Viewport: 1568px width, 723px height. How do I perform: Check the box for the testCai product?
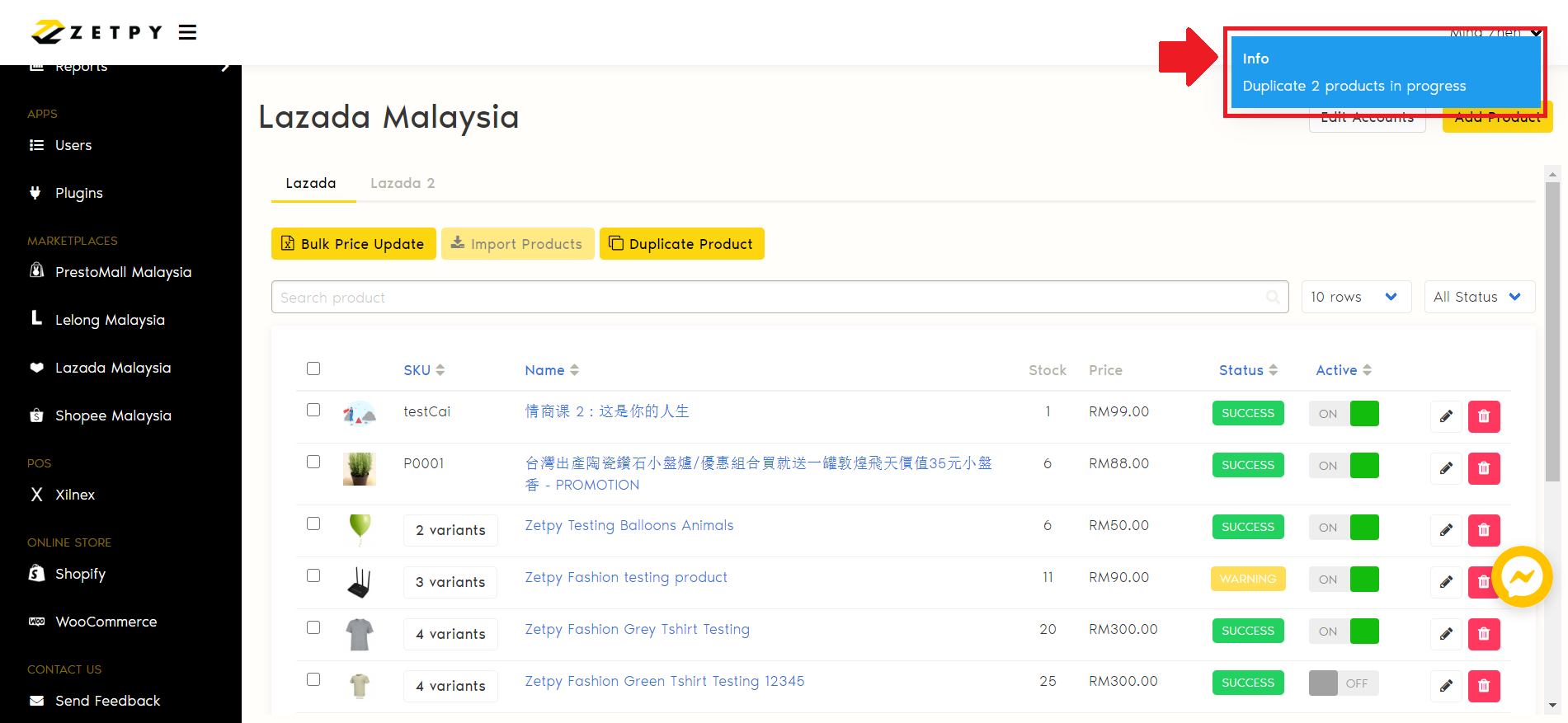313,410
